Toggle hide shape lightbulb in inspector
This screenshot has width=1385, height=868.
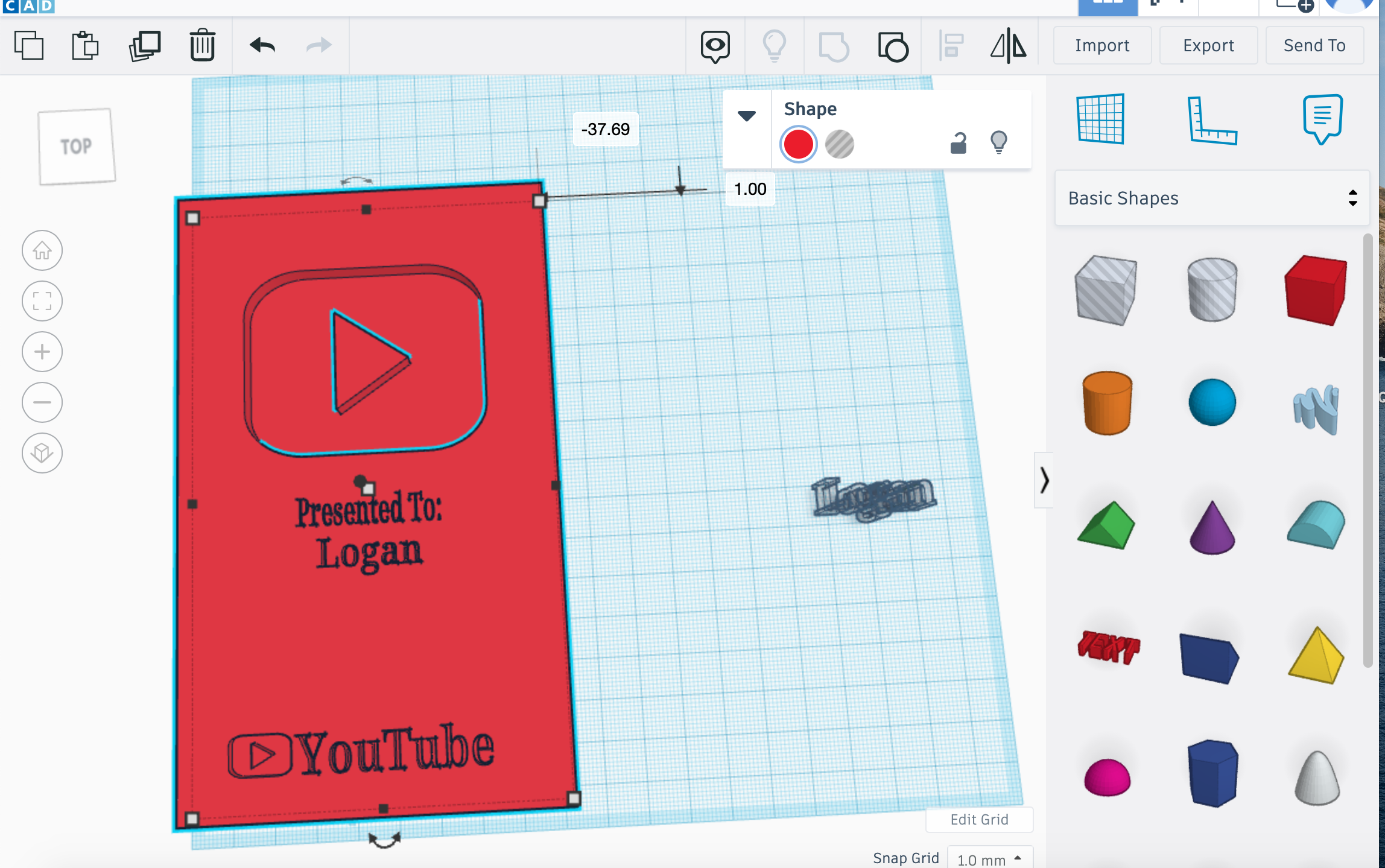999,142
